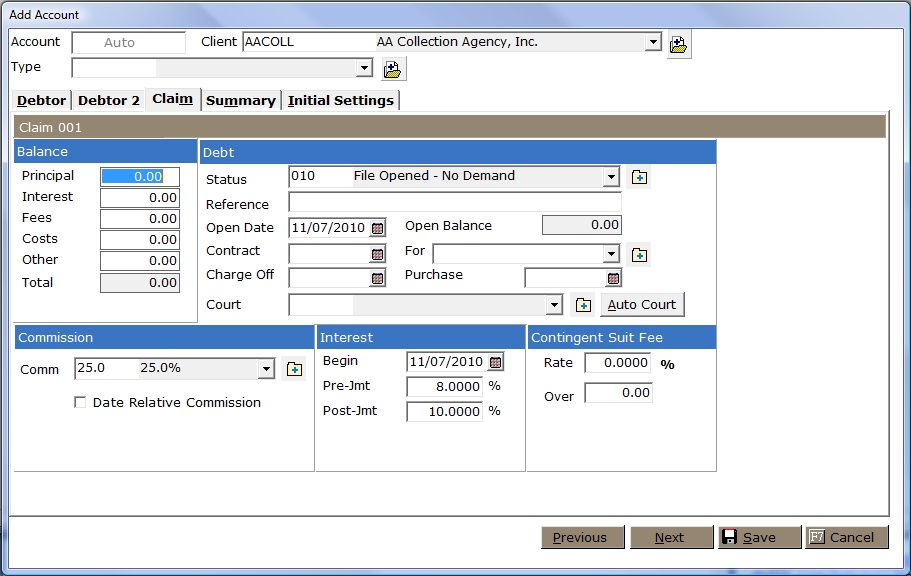Open the Interest Begin calendar picker
This screenshot has width=911, height=576.
click(x=495, y=363)
